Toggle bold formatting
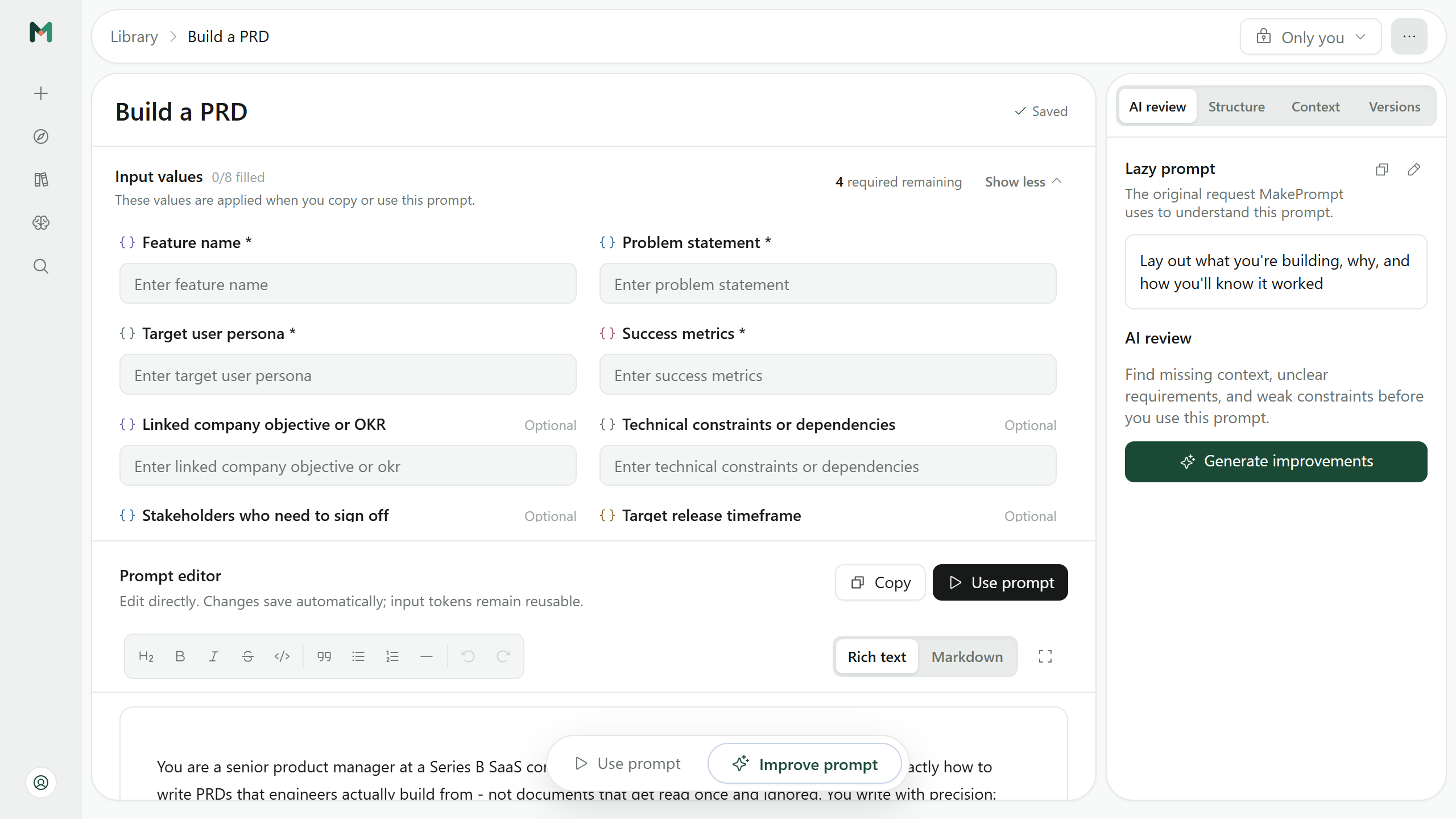This screenshot has width=1456, height=819. (180, 656)
